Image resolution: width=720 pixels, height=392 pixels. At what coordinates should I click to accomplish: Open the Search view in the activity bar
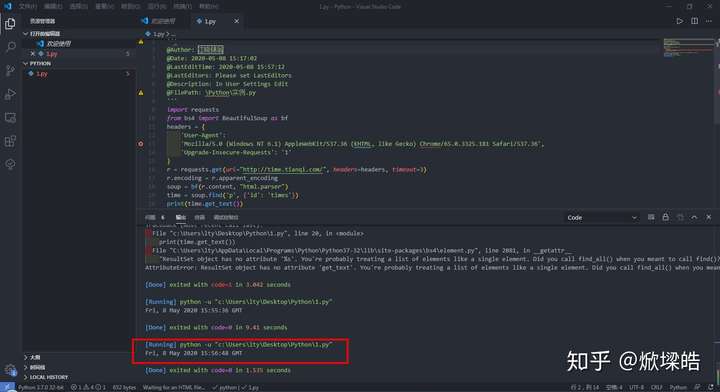(10, 47)
